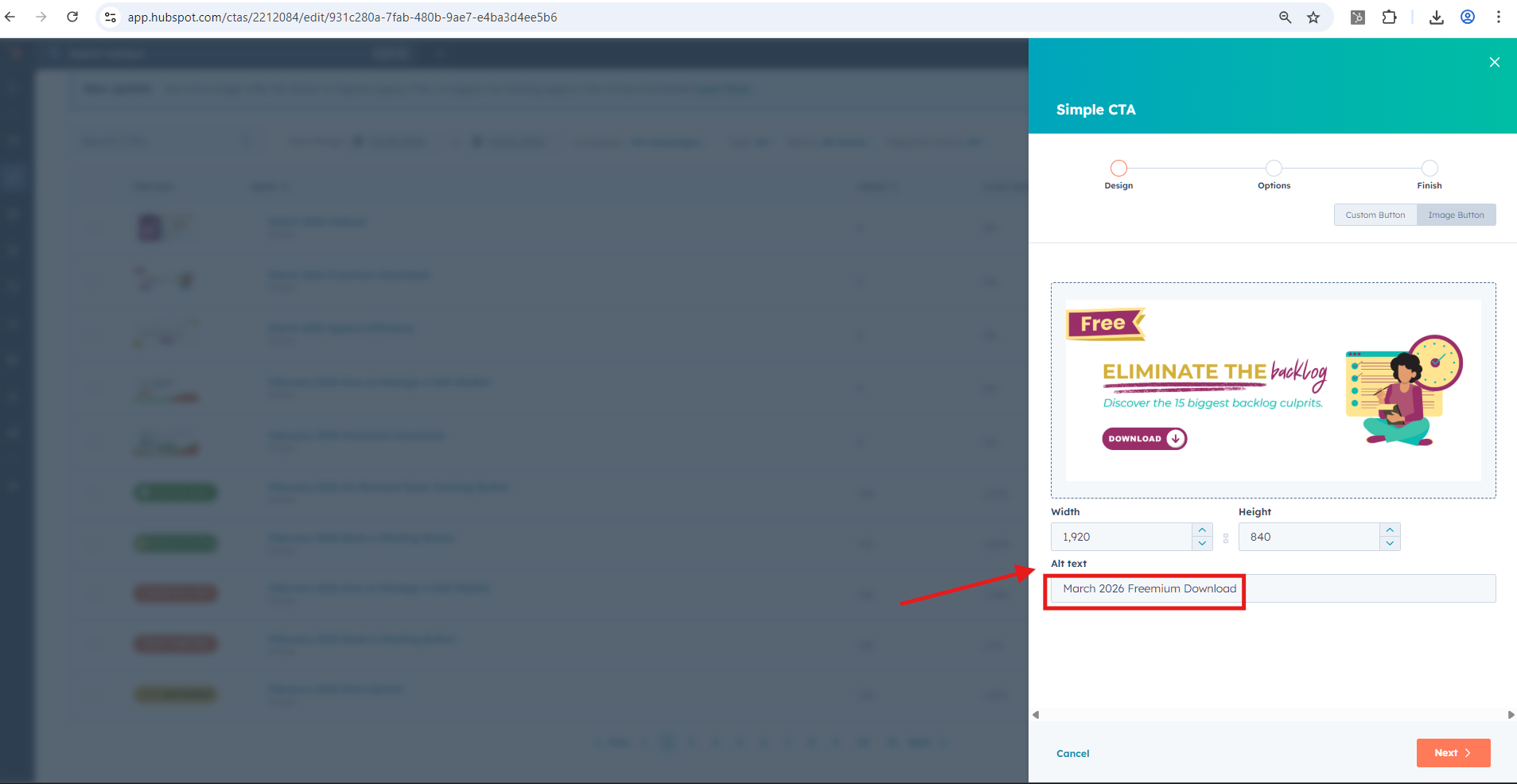
Task: Click the CTA image preview thumbnail
Action: point(1273,390)
